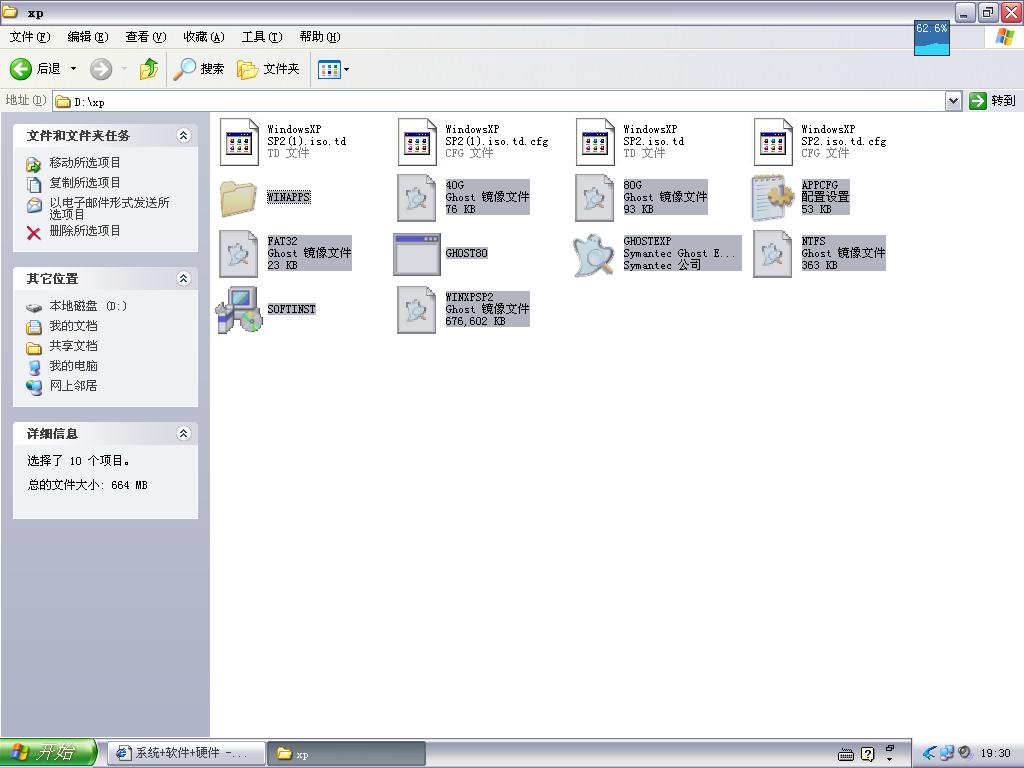The image size is (1024, 768).
Task: Select the WINAPPS folder icon
Action: [238, 198]
